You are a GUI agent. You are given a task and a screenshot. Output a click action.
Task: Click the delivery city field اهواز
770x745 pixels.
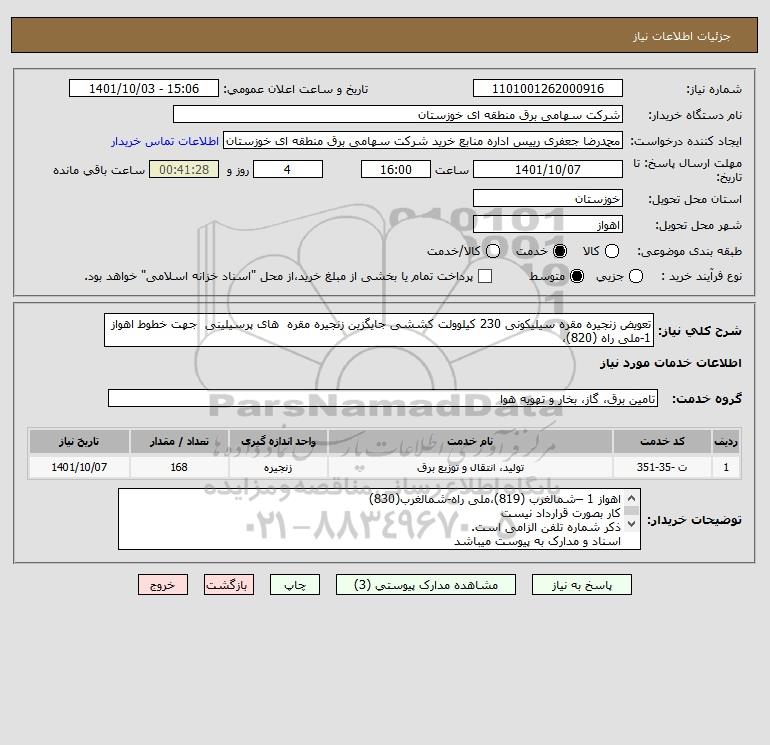click(x=548, y=225)
